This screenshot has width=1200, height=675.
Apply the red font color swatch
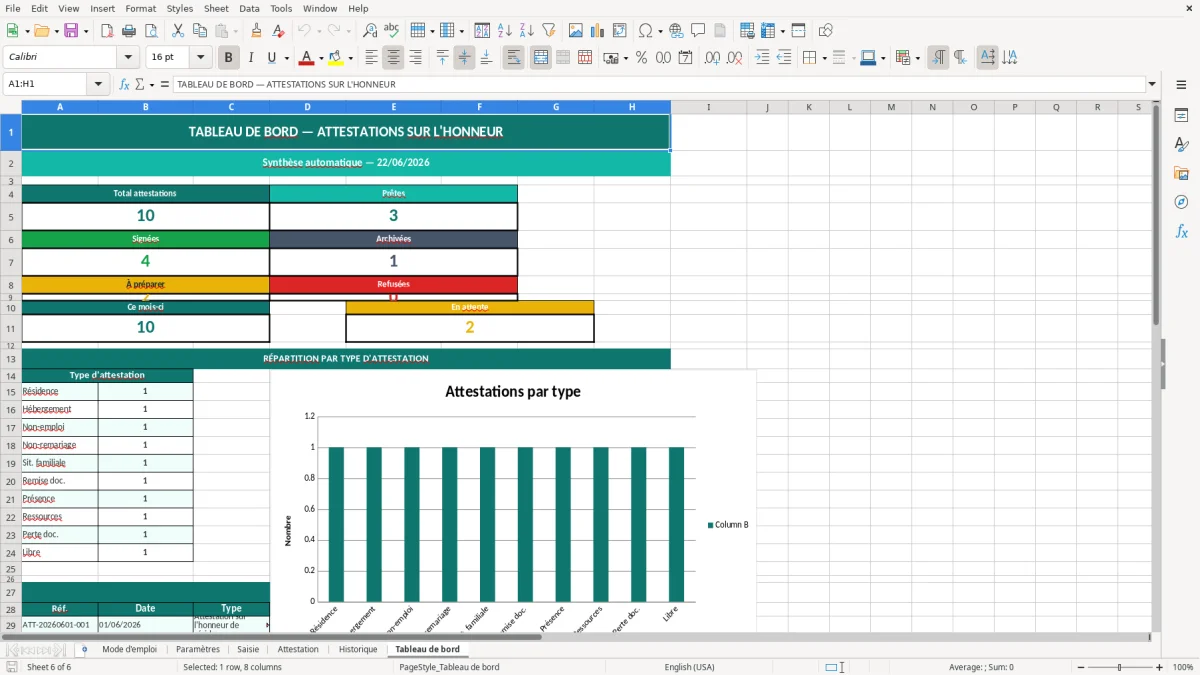click(307, 58)
